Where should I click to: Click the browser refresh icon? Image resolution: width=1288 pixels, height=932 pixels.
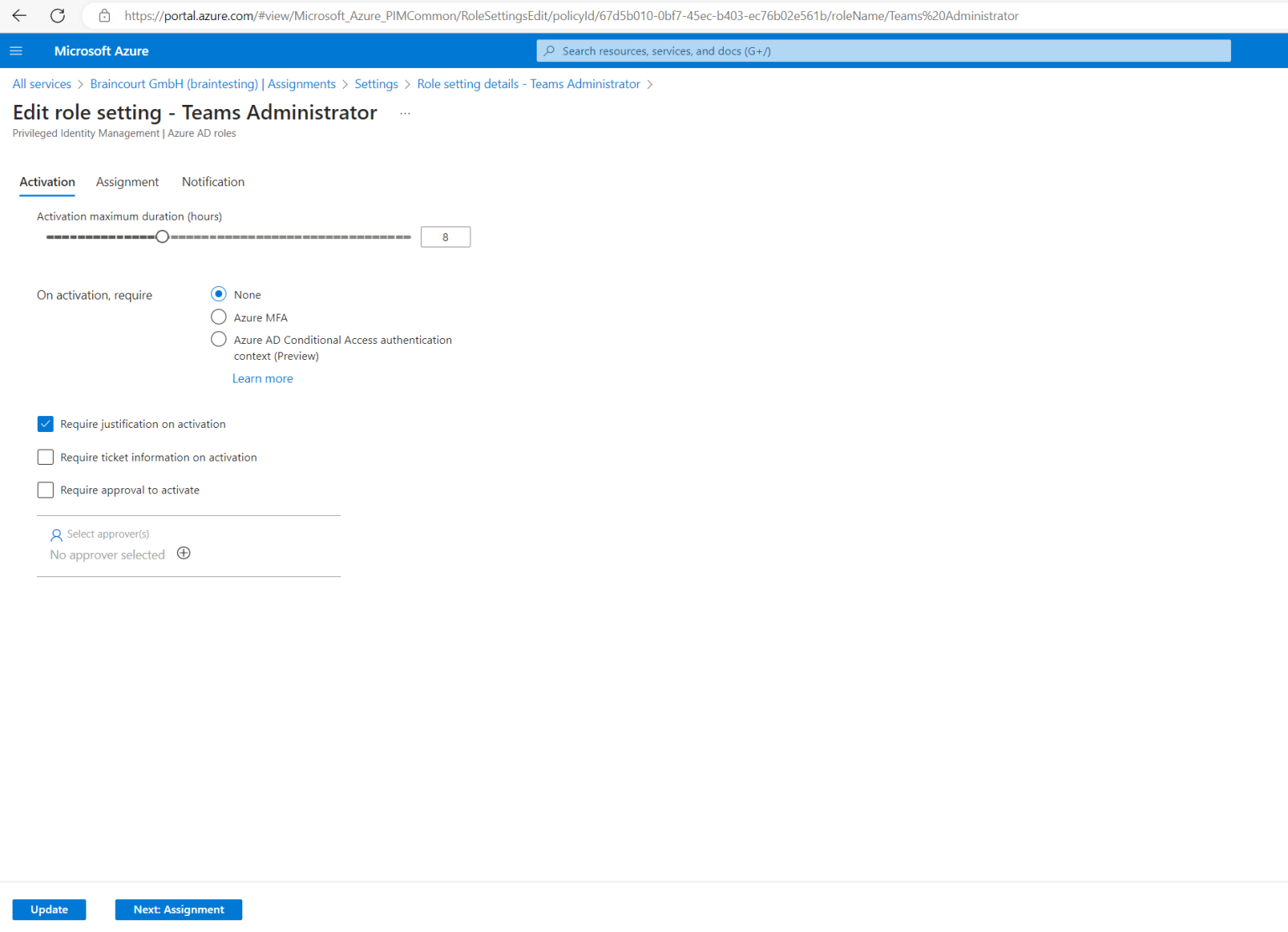57,15
